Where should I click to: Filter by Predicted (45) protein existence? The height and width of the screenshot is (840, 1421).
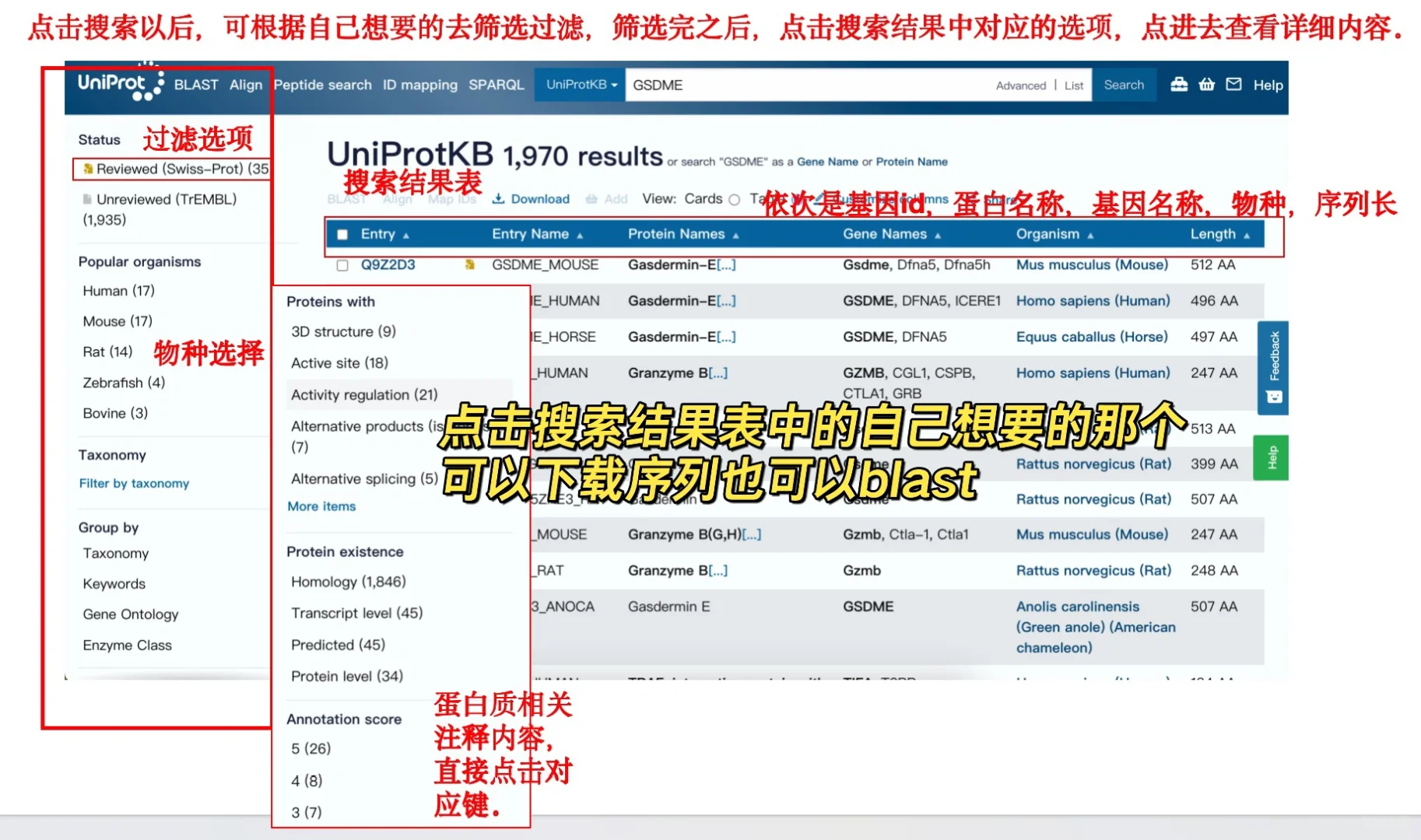[x=338, y=645]
